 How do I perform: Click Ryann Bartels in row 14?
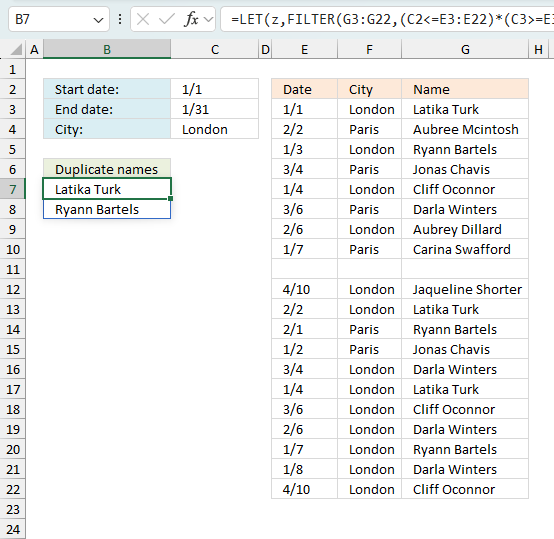pos(465,330)
